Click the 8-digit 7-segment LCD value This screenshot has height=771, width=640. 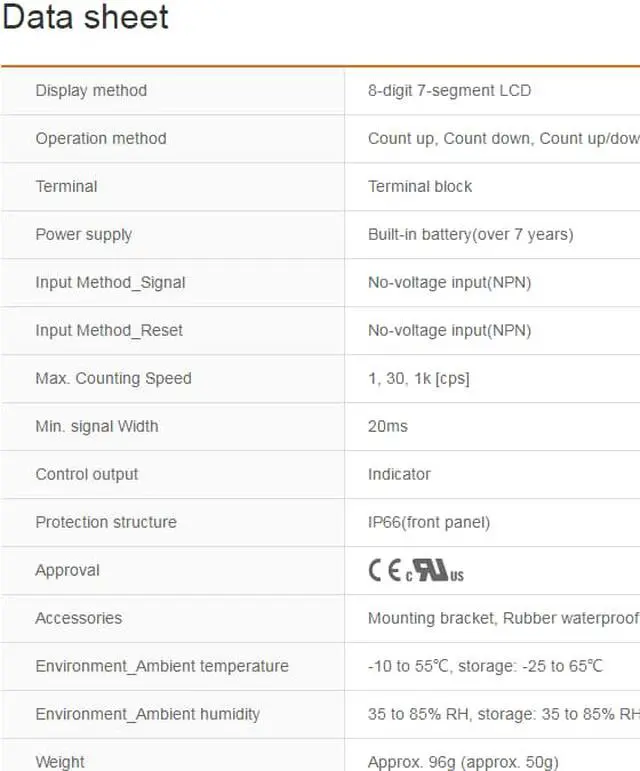(449, 90)
